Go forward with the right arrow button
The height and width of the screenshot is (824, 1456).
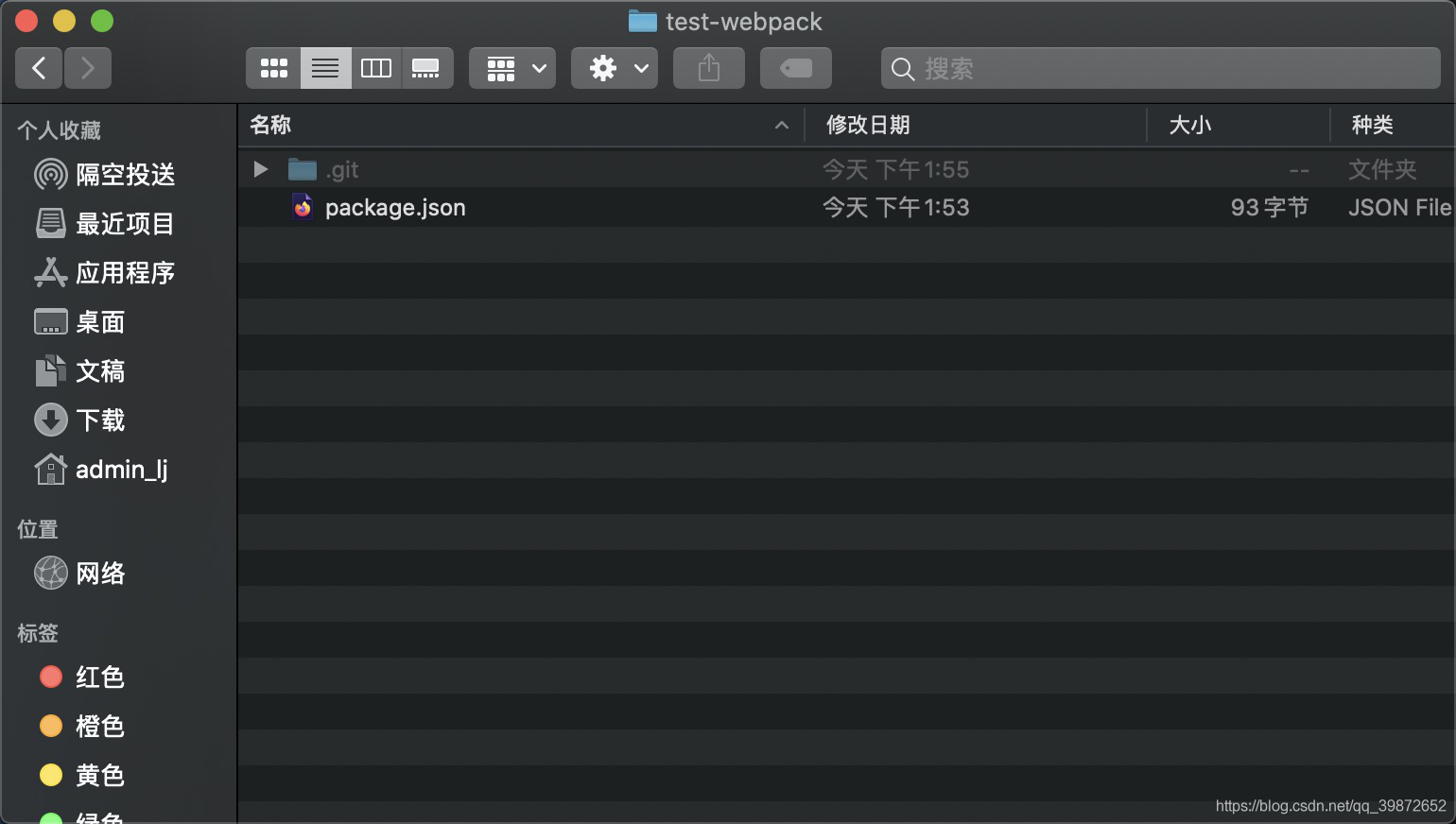click(88, 68)
